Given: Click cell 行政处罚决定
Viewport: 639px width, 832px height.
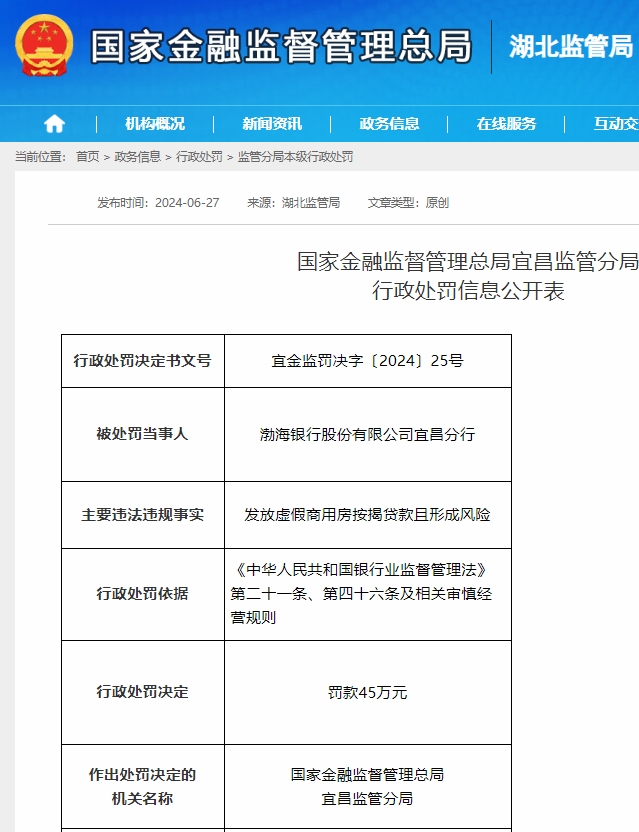Looking at the screenshot, I should pyautogui.click(x=143, y=692).
